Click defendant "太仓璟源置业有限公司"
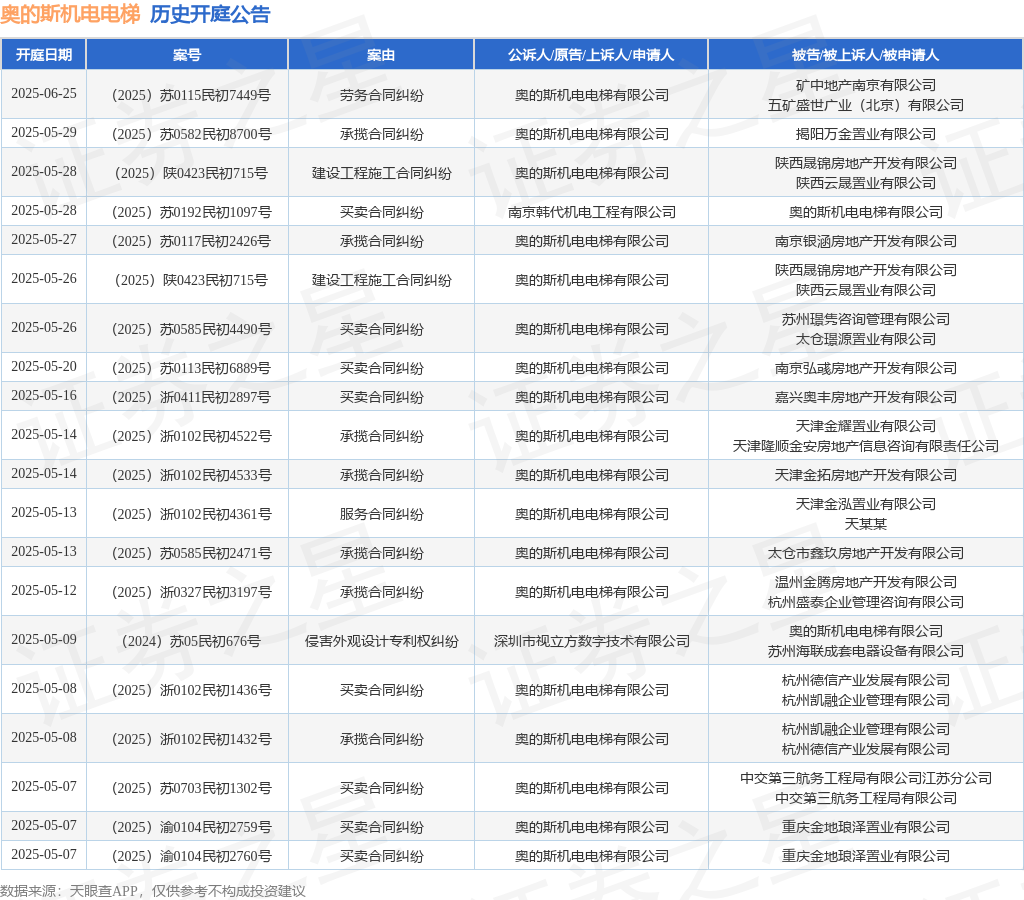Screen dimensions: 1024x900 pos(865,340)
